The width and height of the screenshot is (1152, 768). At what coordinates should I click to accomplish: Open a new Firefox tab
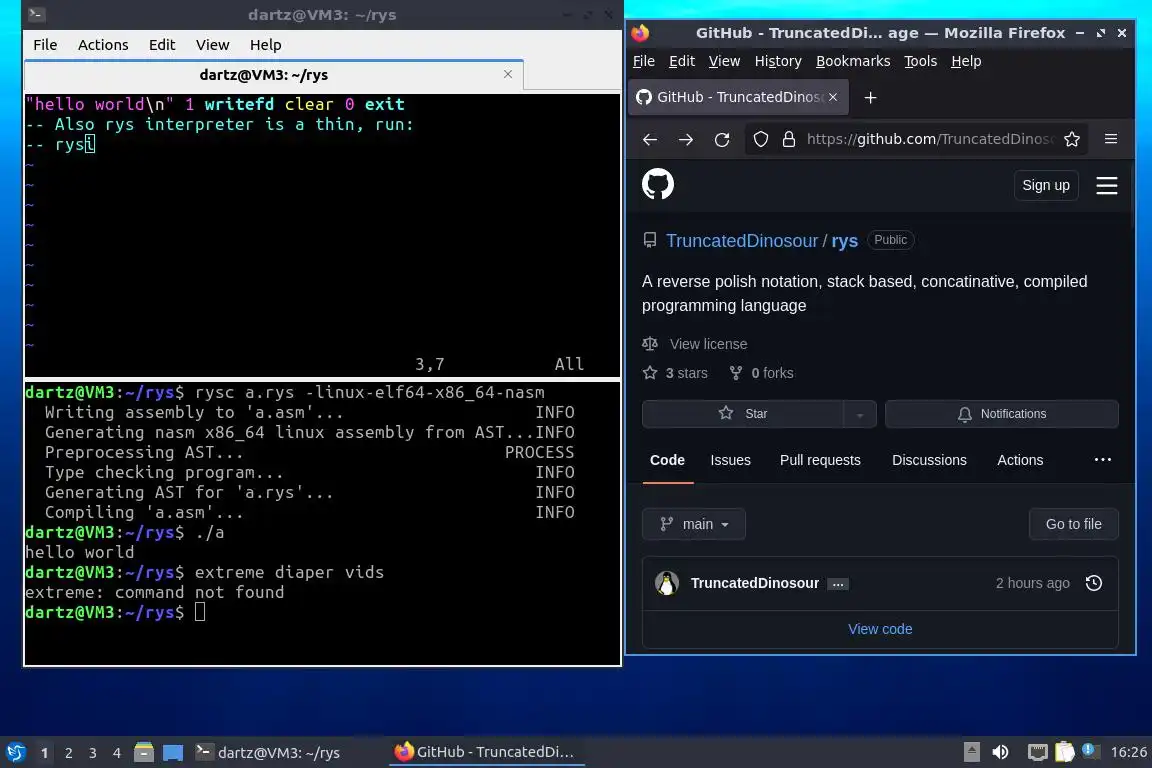click(870, 97)
